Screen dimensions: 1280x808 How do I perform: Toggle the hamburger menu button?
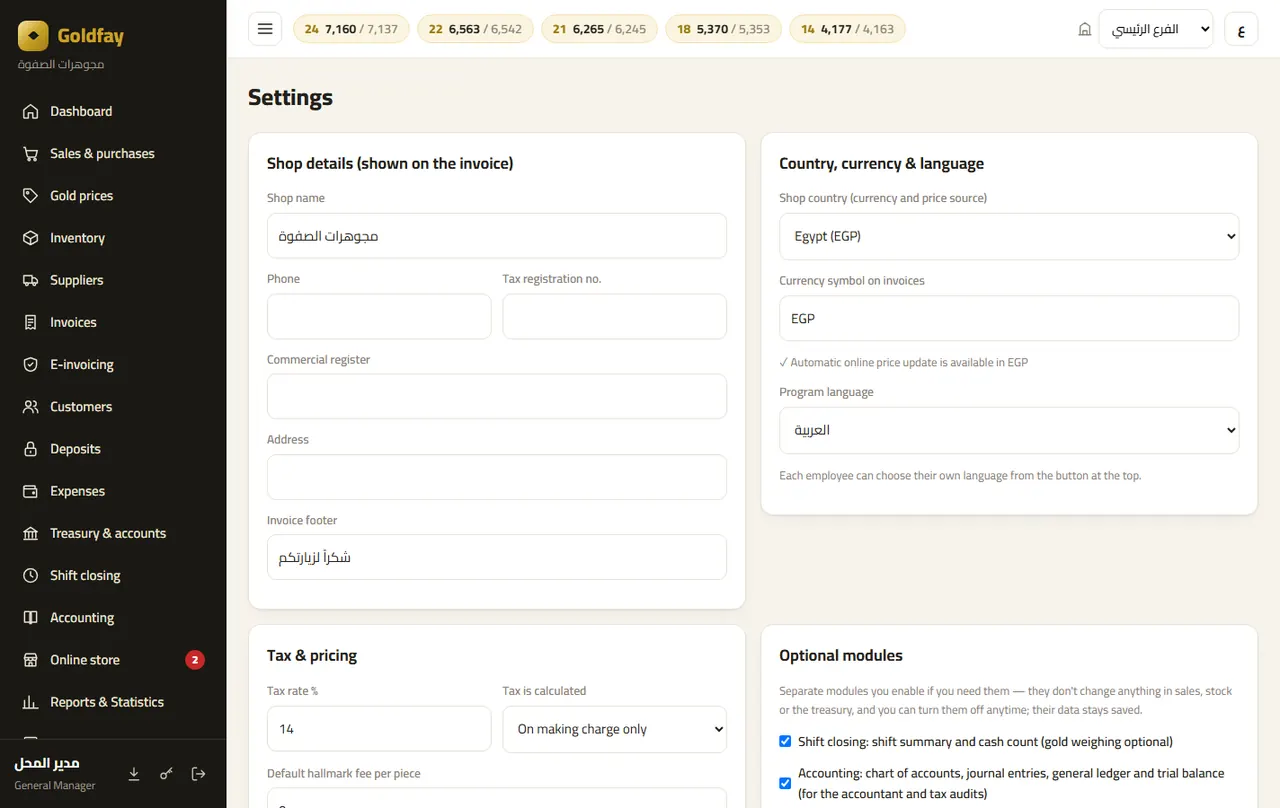(x=265, y=29)
